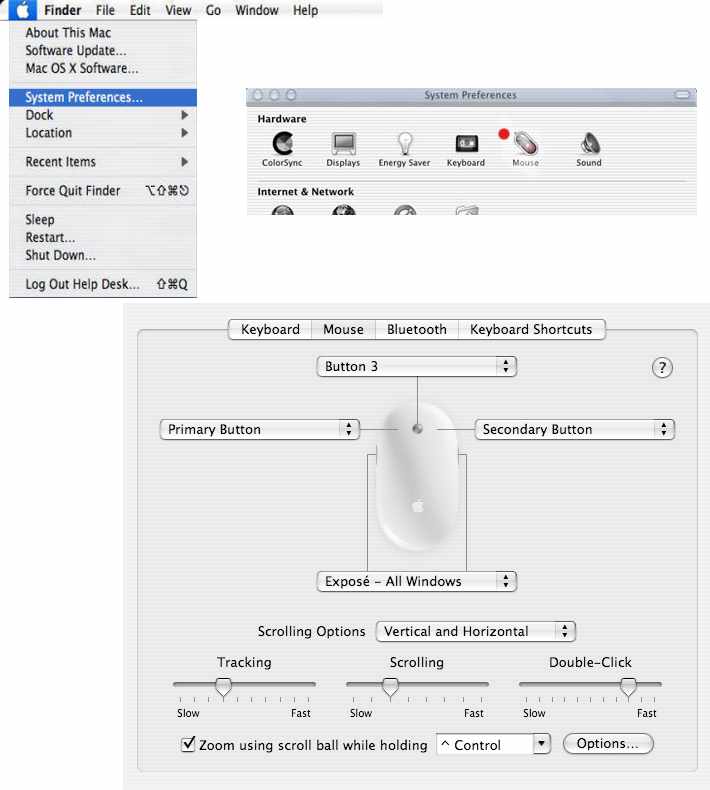The width and height of the screenshot is (710, 790).
Task: Switch to the Bluetooth tab
Action: click(x=416, y=329)
